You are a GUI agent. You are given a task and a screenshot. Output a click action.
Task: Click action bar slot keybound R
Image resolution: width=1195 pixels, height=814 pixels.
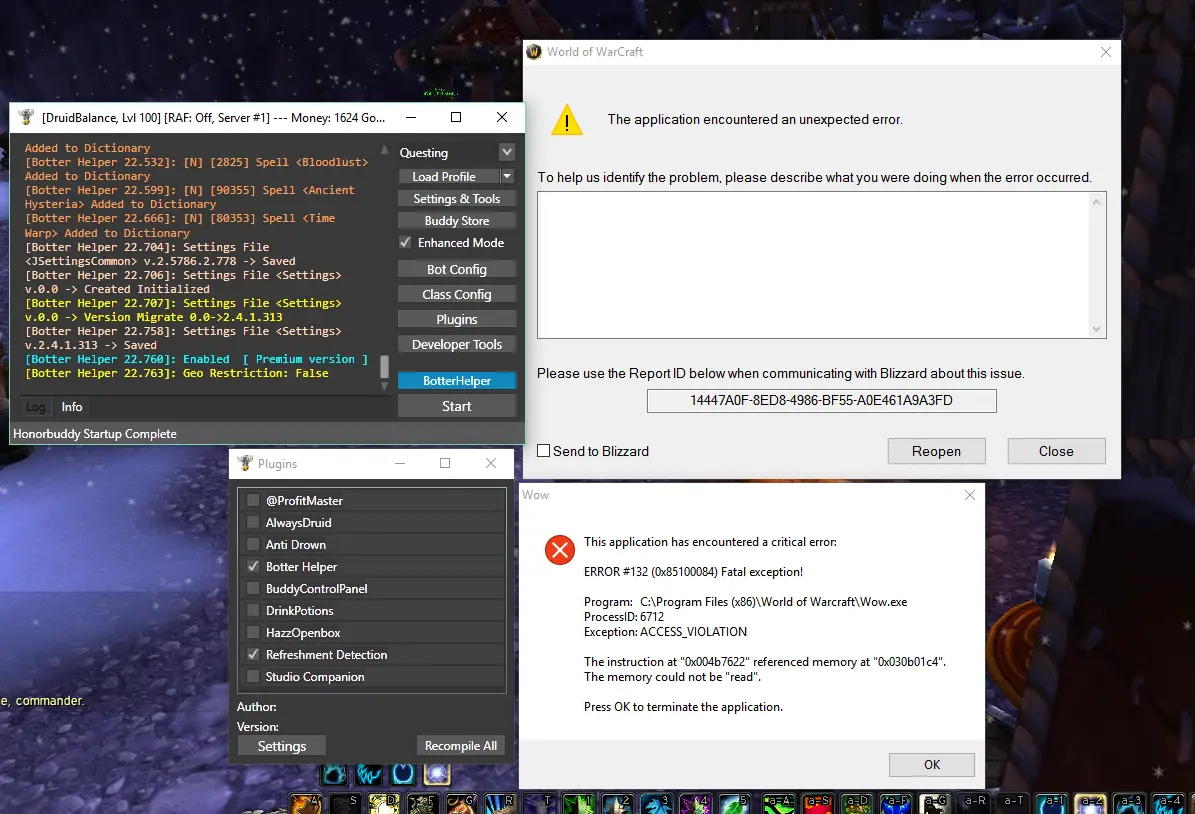tap(501, 804)
